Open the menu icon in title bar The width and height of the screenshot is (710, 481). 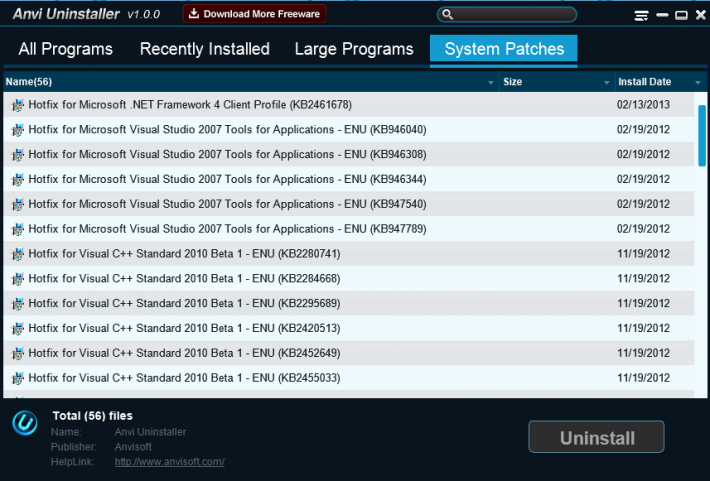(641, 16)
